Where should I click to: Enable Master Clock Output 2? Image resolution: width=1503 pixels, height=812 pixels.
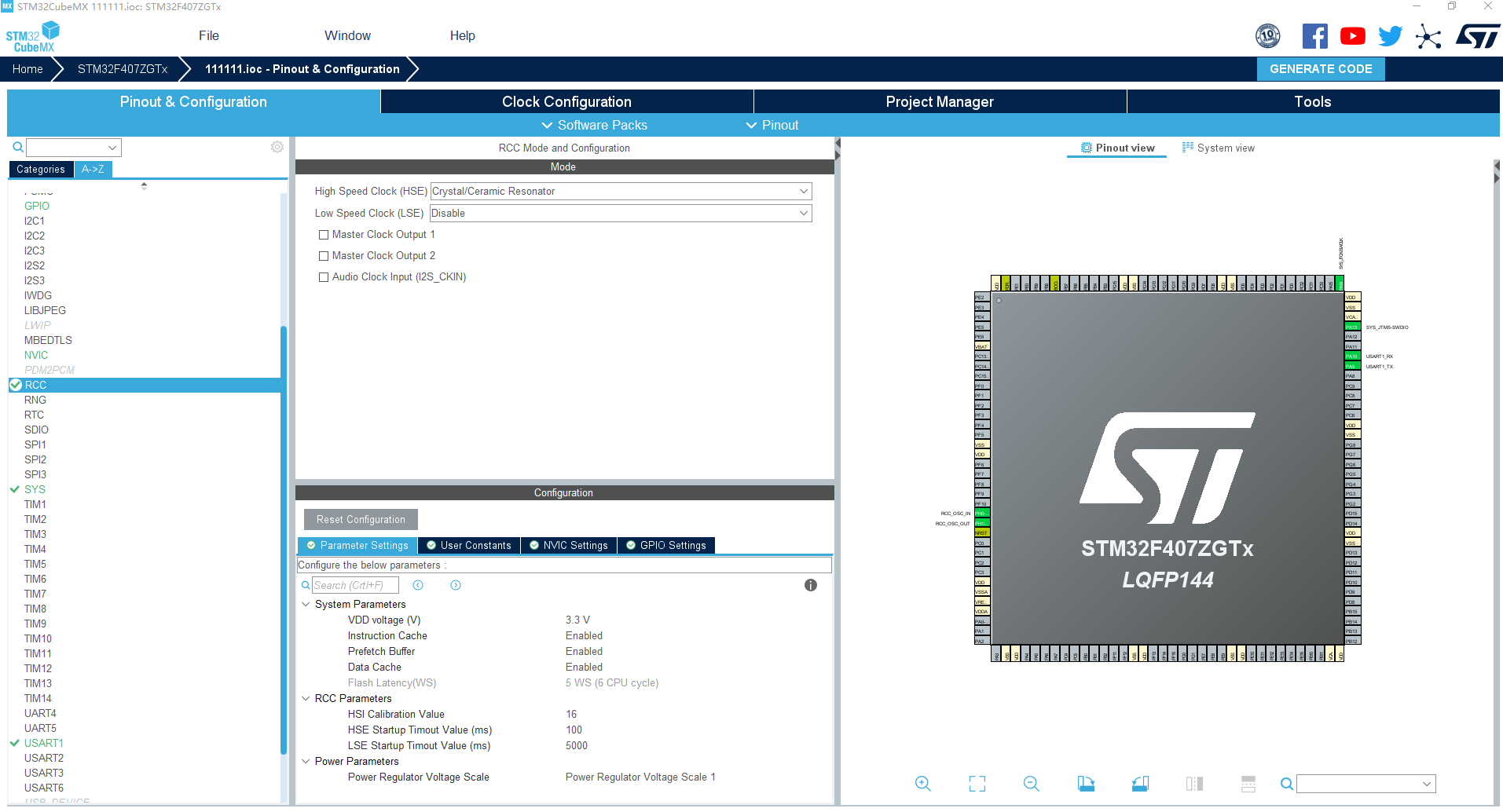[323, 255]
